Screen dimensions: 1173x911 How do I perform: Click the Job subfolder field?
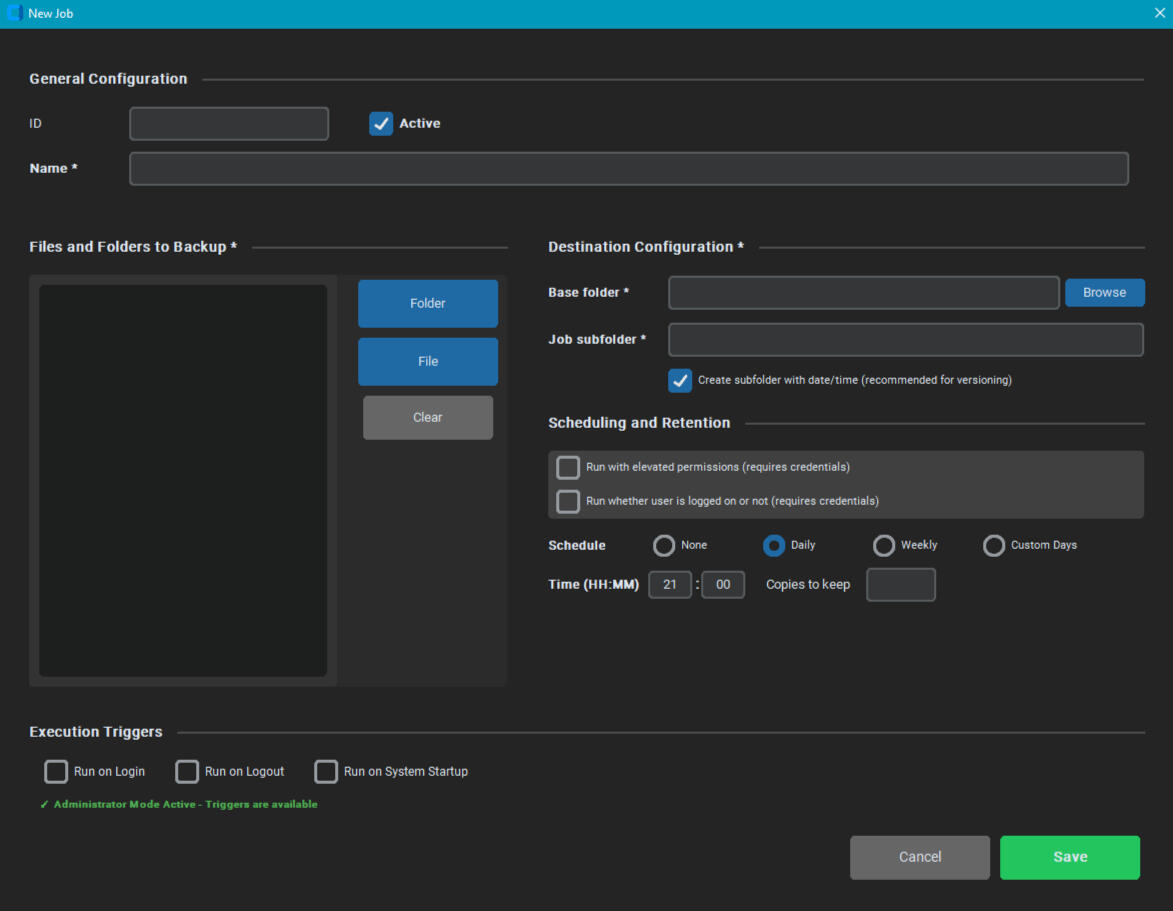(x=905, y=340)
